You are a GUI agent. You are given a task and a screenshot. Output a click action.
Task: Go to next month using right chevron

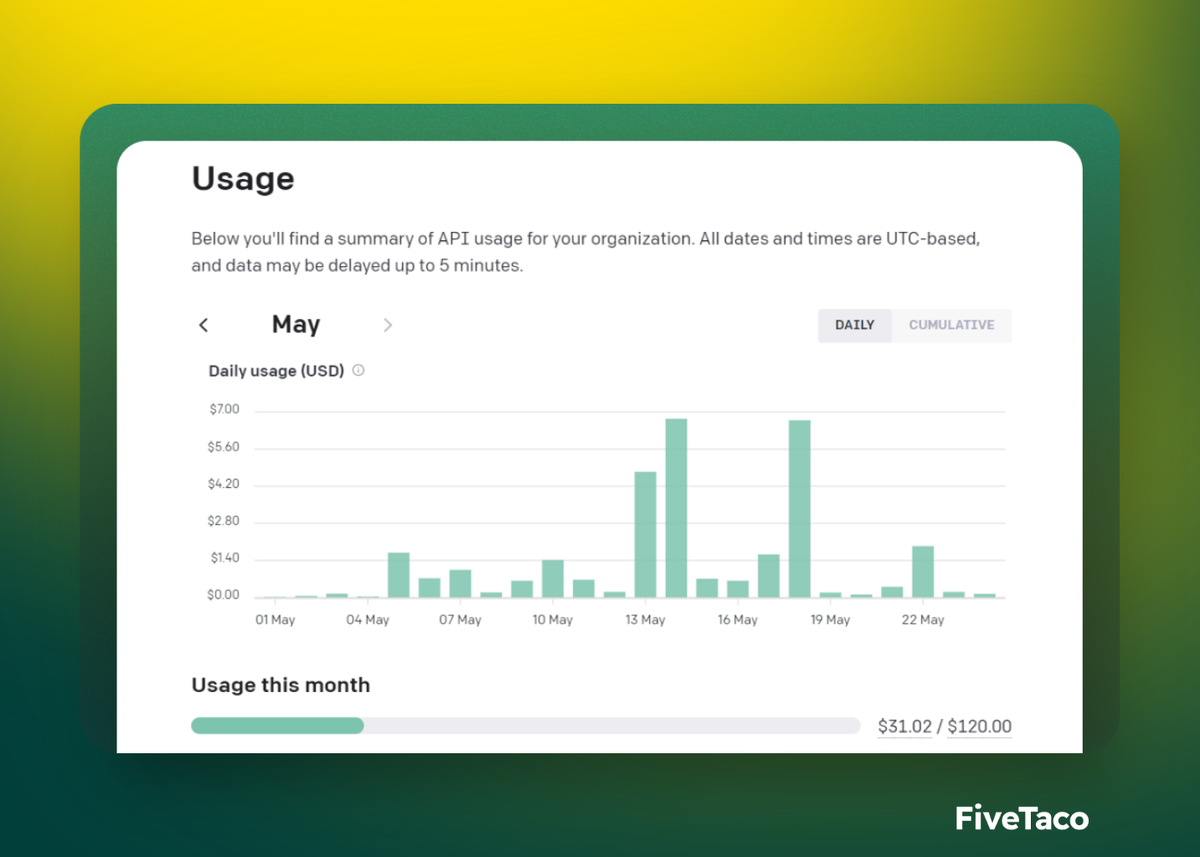(388, 325)
